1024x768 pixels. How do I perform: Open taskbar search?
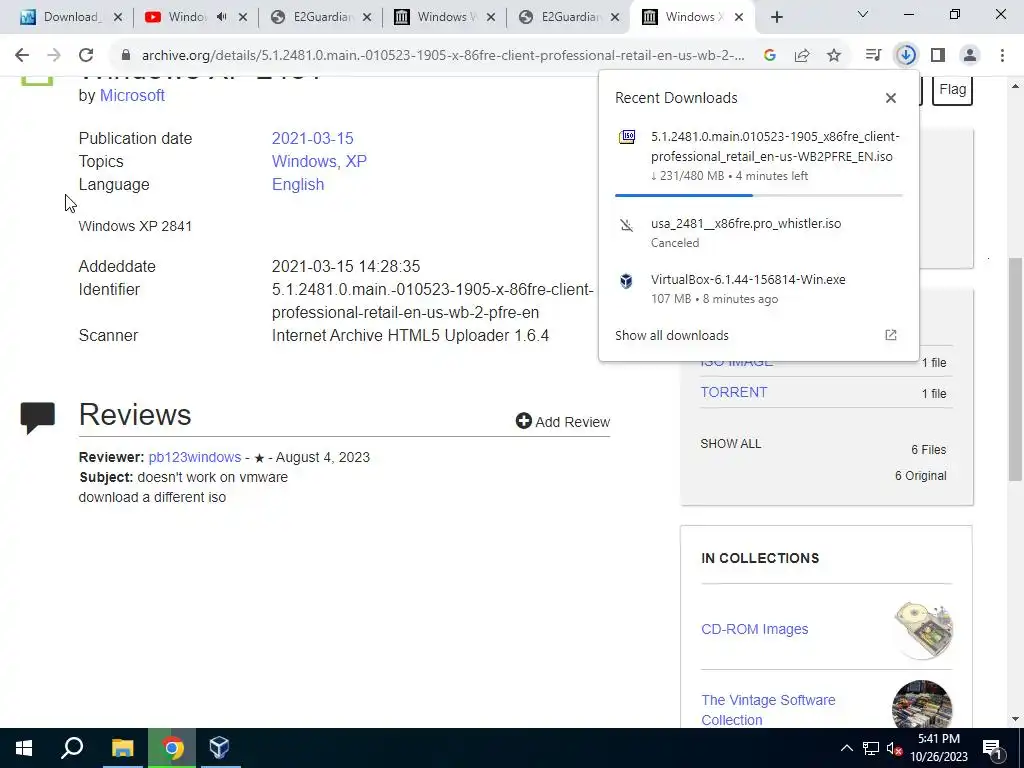pyautogui.click(x=72, y=748)
